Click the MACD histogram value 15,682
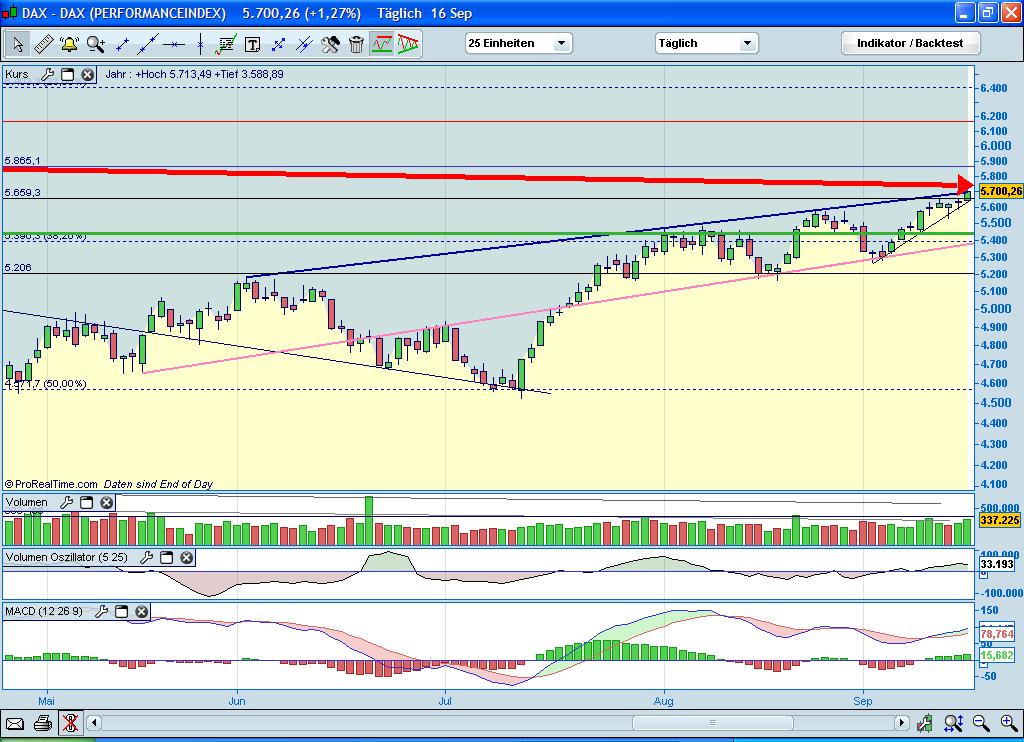This screenshot has height=742, width=1024. (997, 655)
